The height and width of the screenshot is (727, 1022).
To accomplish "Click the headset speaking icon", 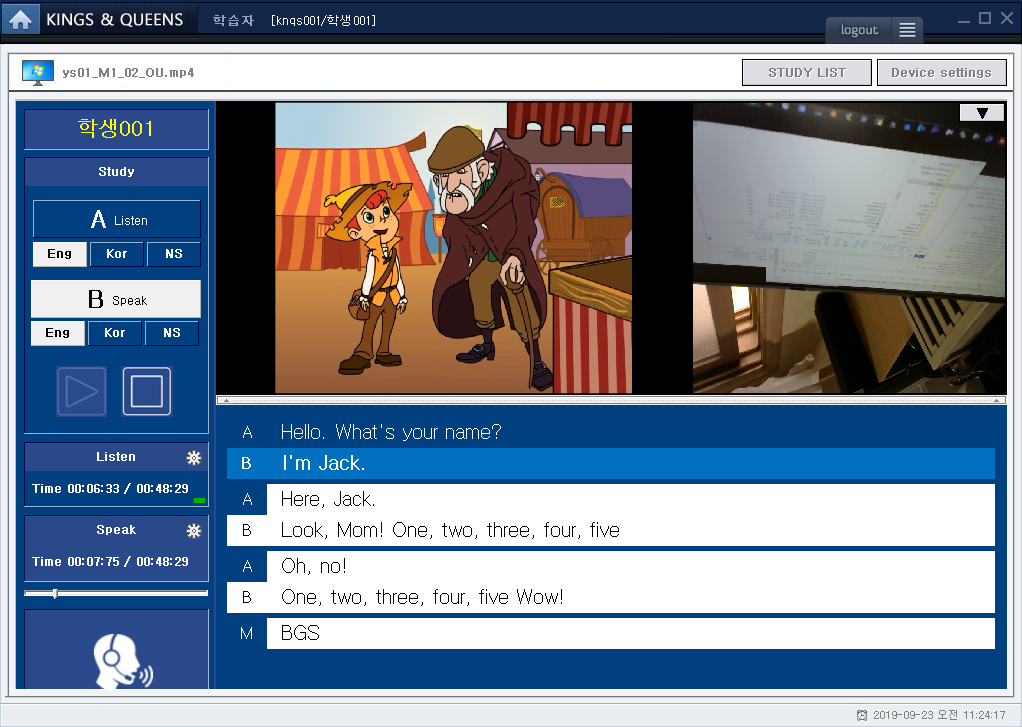I will (122, 660).
